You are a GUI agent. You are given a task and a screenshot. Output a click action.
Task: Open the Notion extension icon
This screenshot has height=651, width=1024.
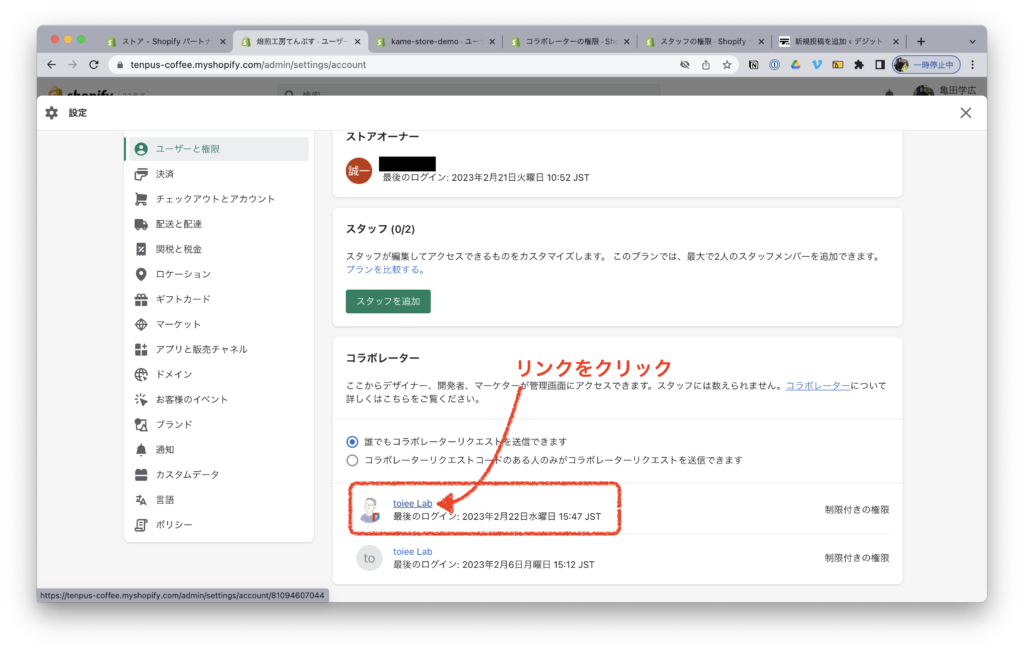coord(753,65)
